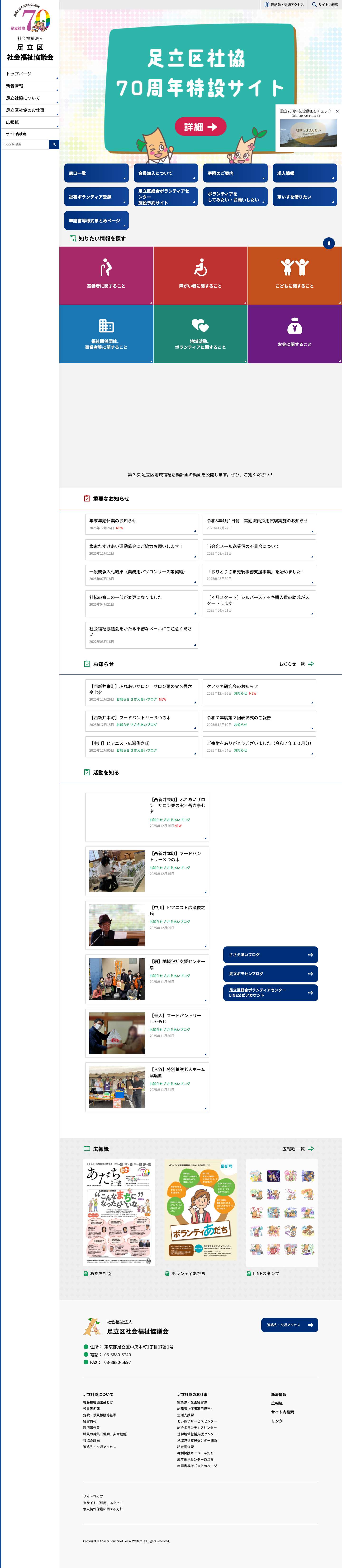342x1568 pixels.
Task: Open 歳末たすけあい運動募金 notice
Action: click(x=142, y=550)
